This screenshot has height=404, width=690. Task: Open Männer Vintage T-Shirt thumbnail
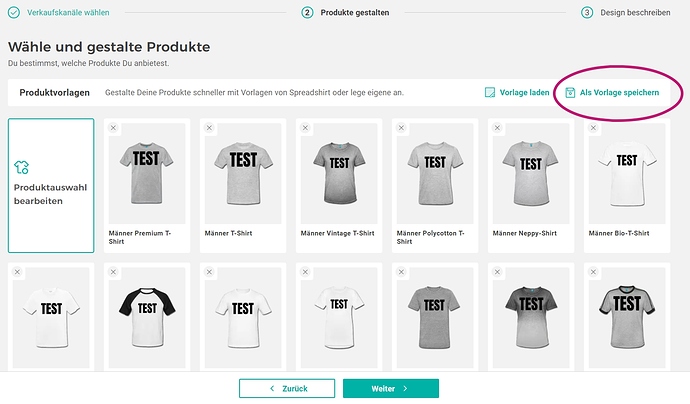point(339,170)
